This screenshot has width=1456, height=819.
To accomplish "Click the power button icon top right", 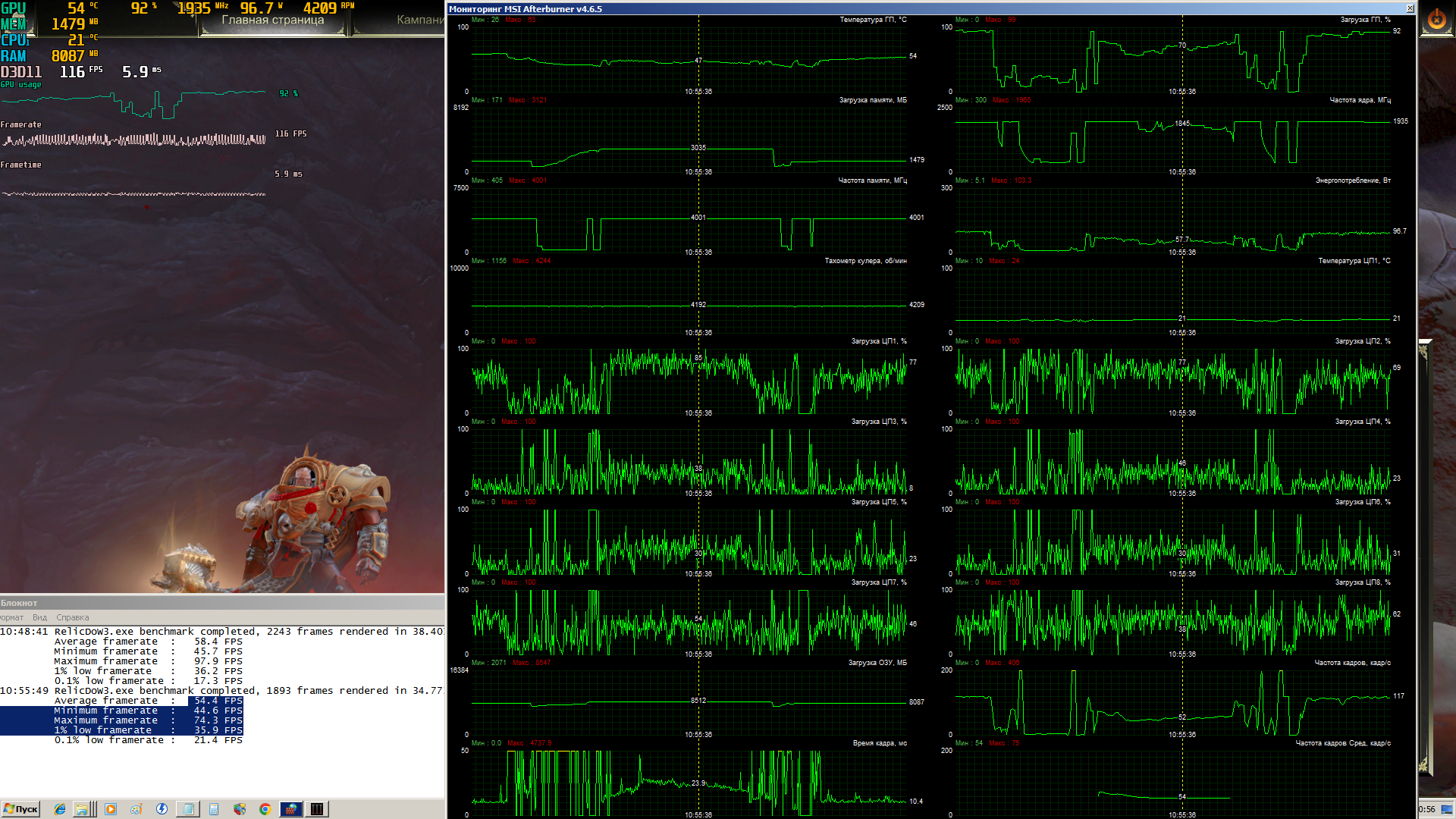I will 1436,19.
